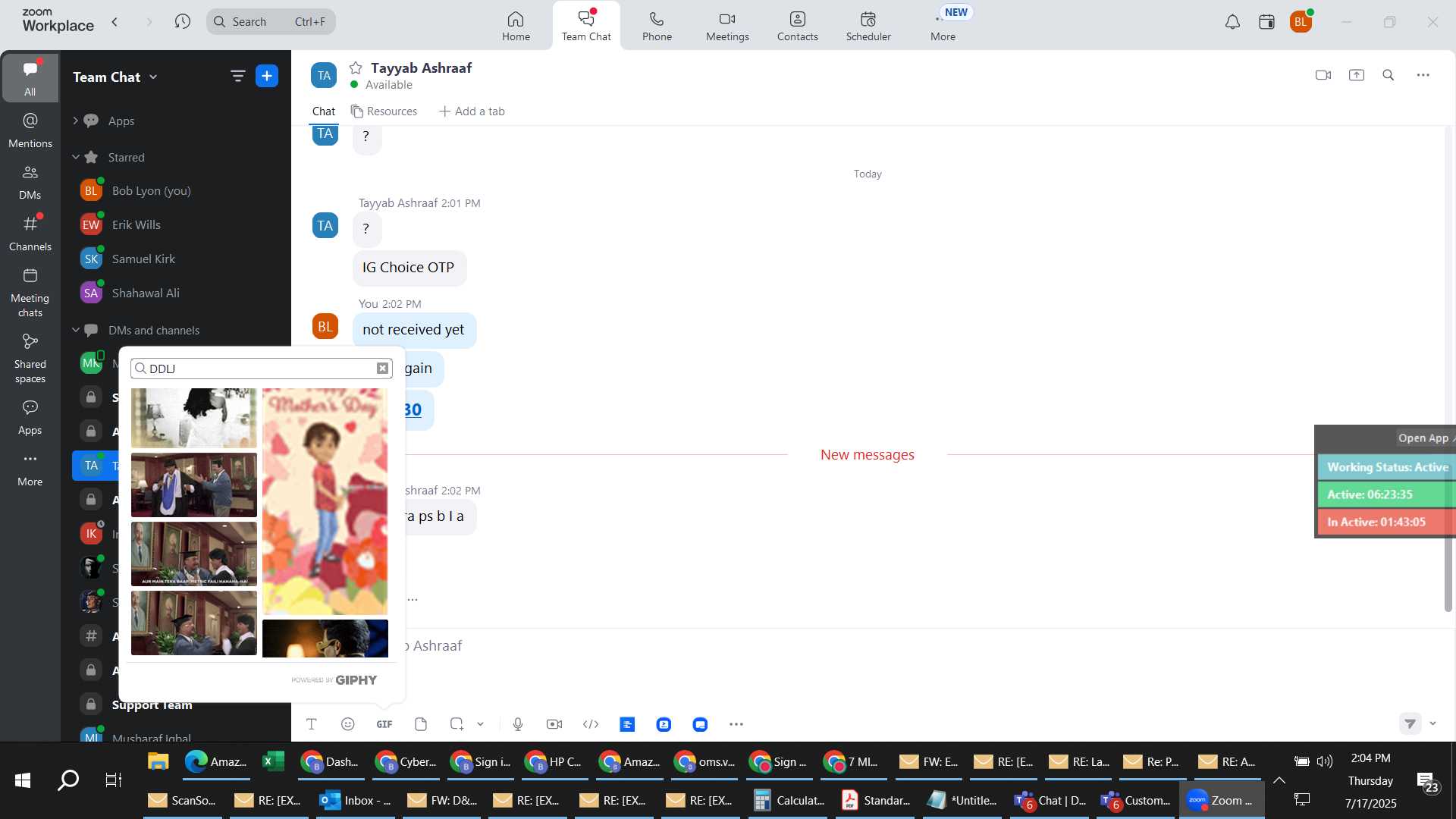Viewport: 1456px width, 819px height.
Task: Select the Mother's Day GIF
Action: [325, 501]
